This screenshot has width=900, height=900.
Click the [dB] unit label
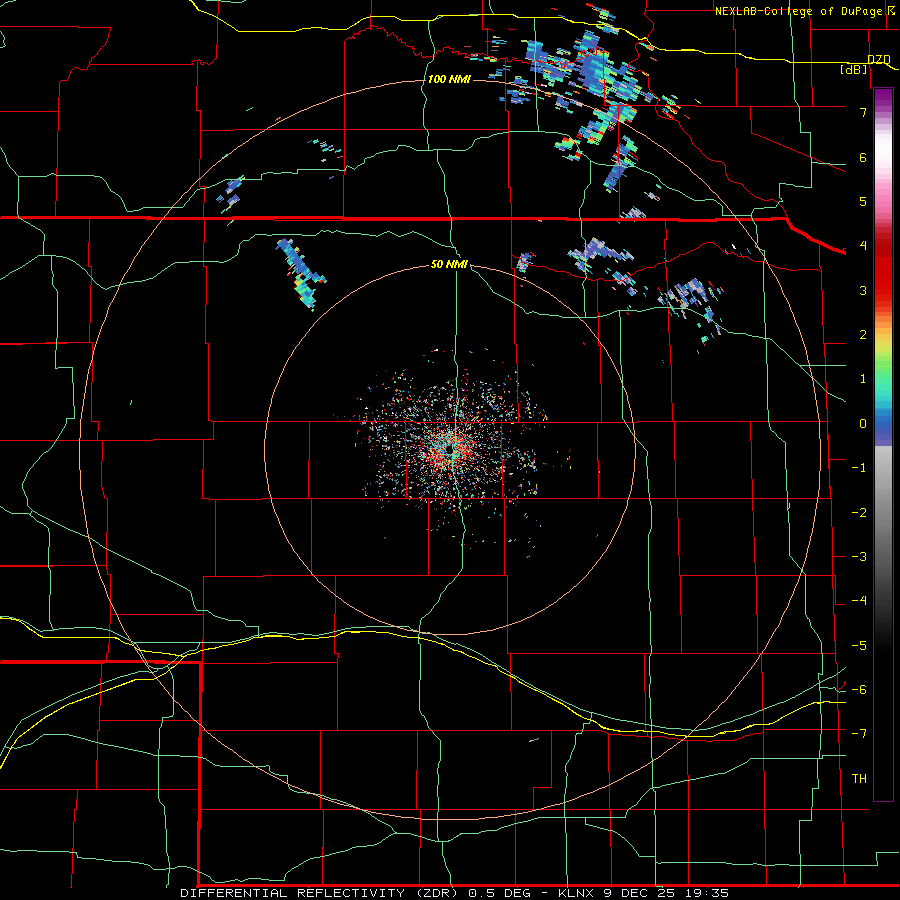coord(854,69)
